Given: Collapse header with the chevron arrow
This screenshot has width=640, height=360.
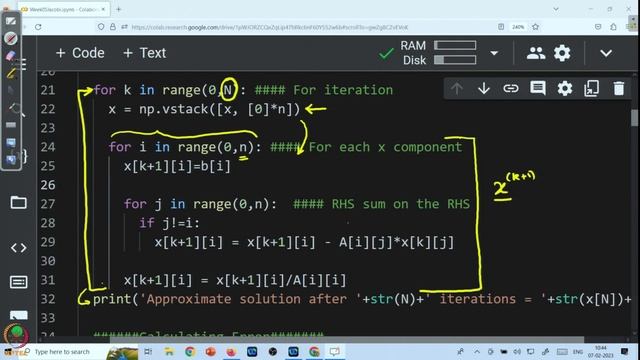Looking at the screenshot, I should [x=606, y=53].
